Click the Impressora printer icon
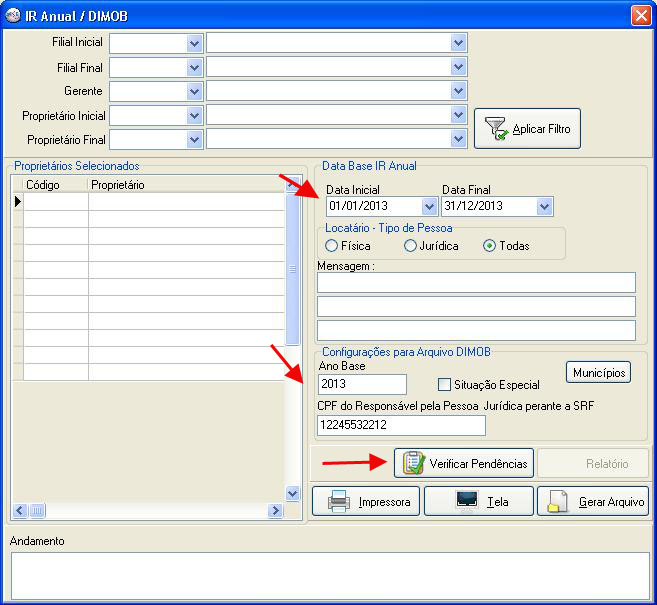Viewport: 657px width, 605px height. tap(338, 501)
